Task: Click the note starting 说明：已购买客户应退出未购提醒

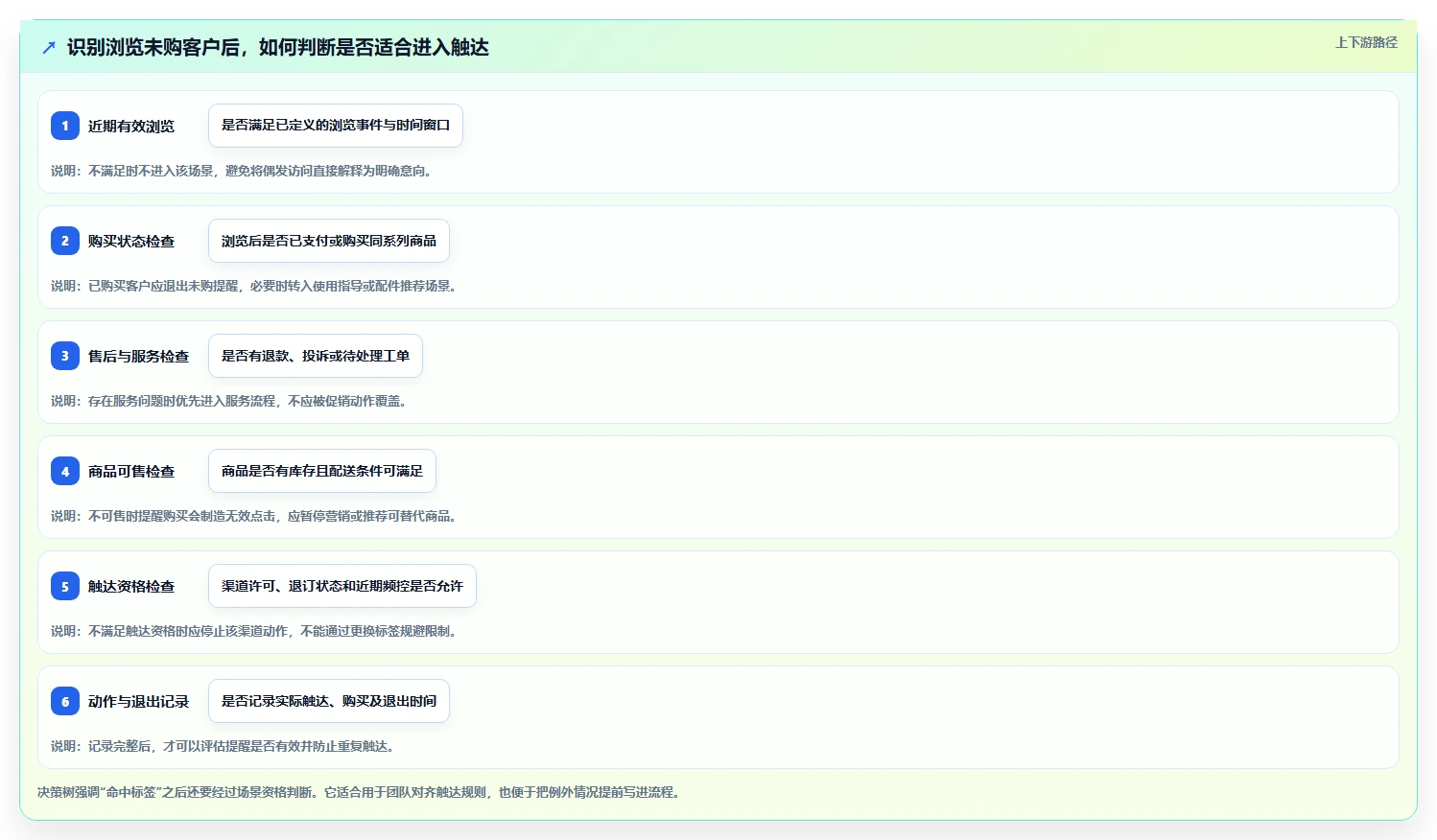Action: [x=256, y=286]
